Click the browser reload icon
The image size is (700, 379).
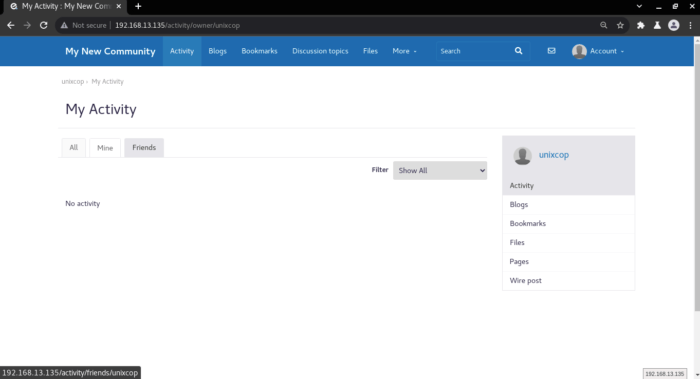tap(43, 25)
